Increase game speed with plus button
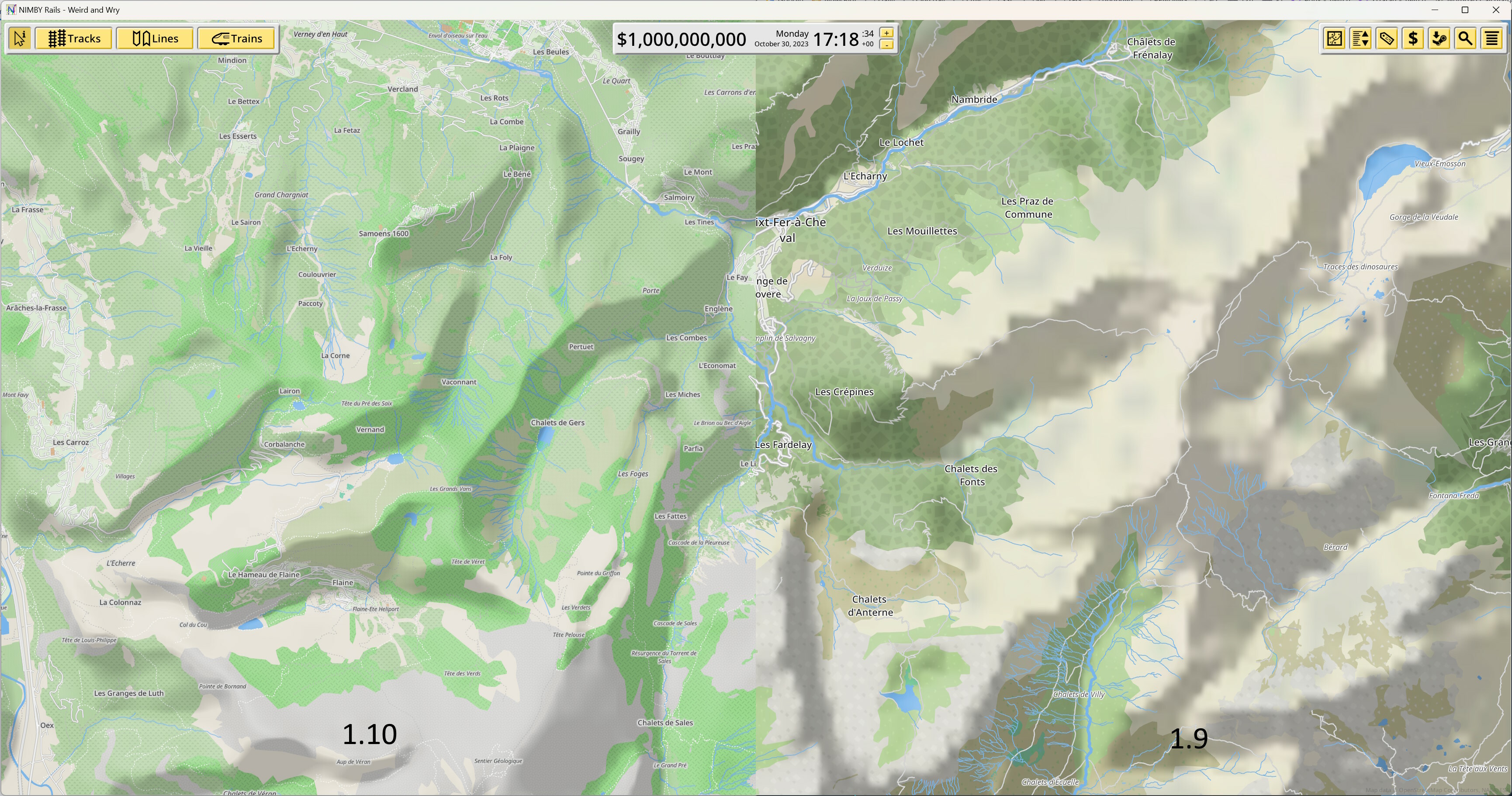This screenshot has width=1512, height=796. (x=886, y=34)
